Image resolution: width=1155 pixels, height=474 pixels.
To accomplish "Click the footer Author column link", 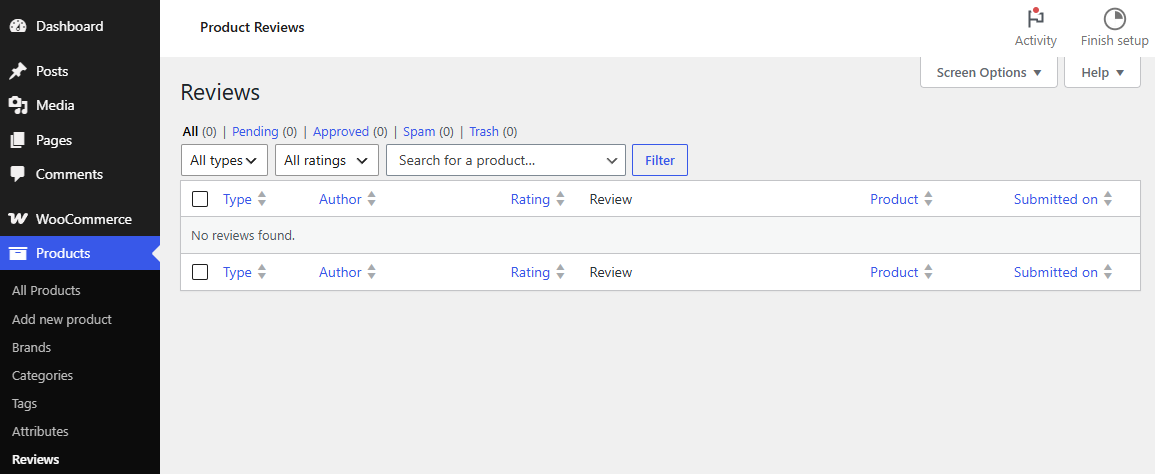I will click(340, 272).
